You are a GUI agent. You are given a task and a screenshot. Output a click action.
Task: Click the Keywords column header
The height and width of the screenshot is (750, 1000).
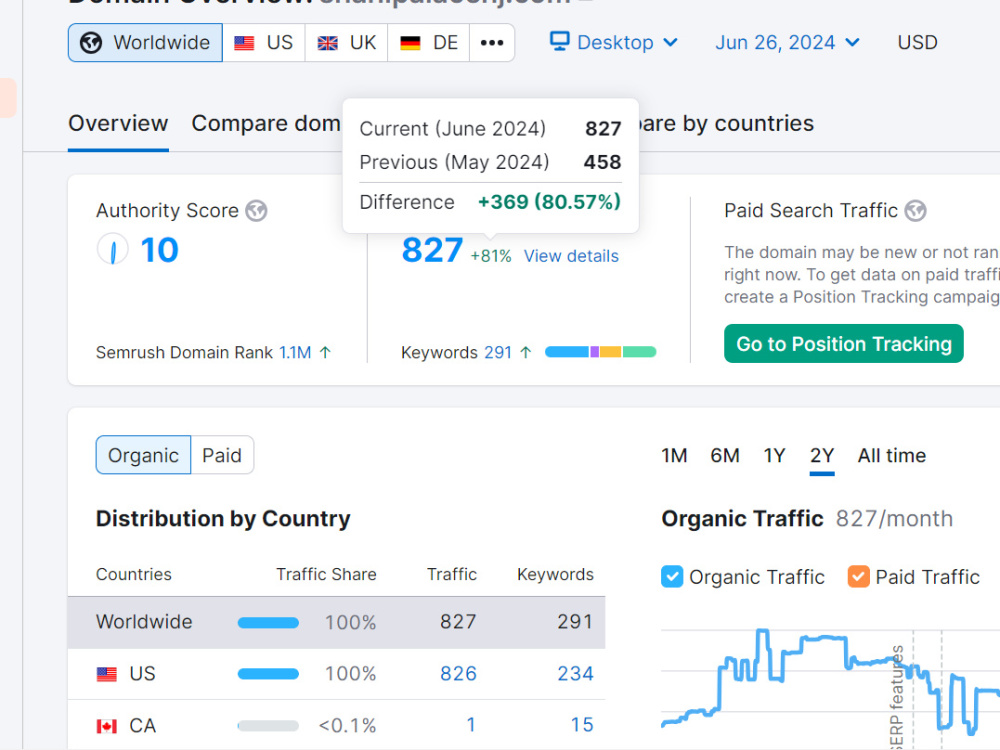point(555,575)
